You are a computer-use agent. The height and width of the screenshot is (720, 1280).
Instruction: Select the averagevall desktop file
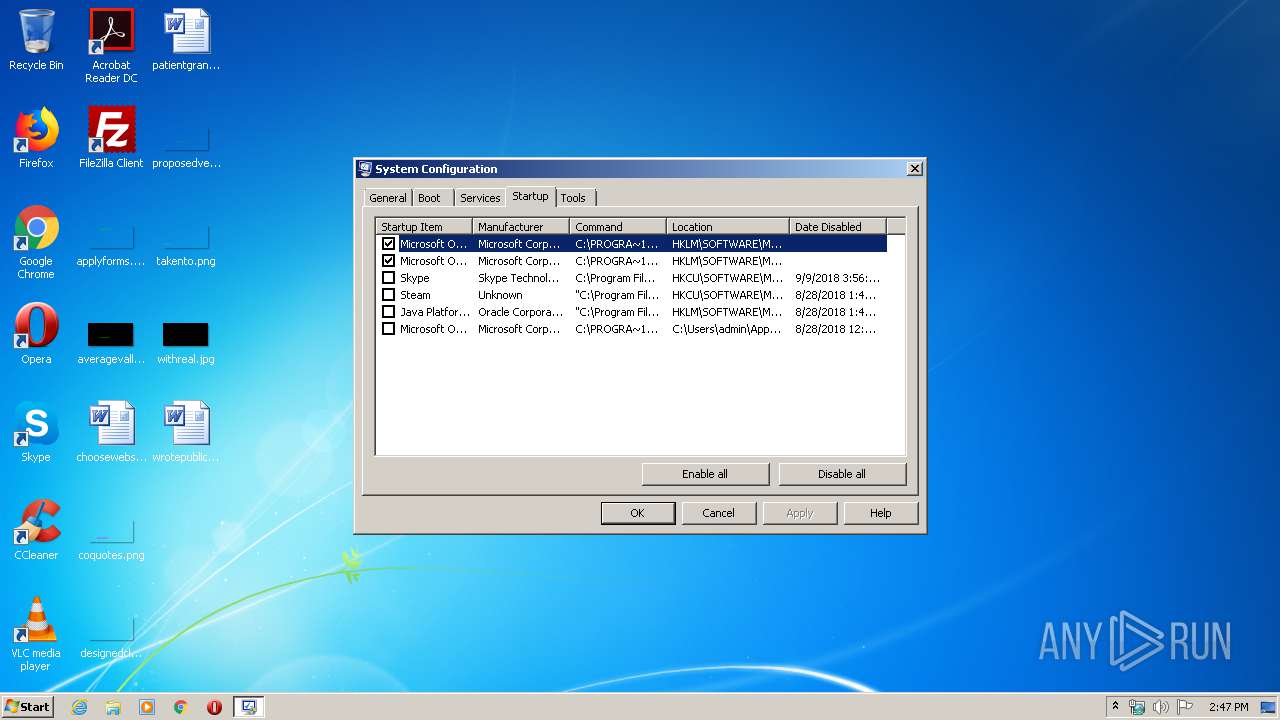tap(111, 342)
